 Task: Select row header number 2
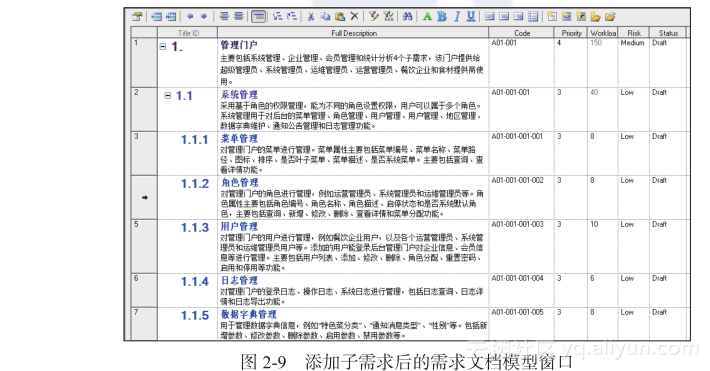click(144, 109)
